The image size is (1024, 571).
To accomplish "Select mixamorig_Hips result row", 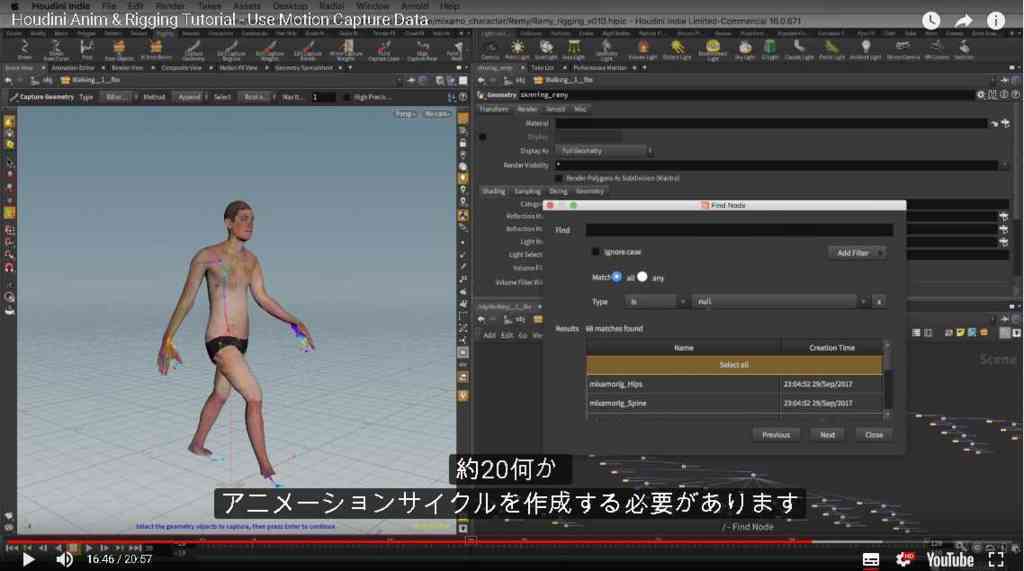I will pos(734,384).
